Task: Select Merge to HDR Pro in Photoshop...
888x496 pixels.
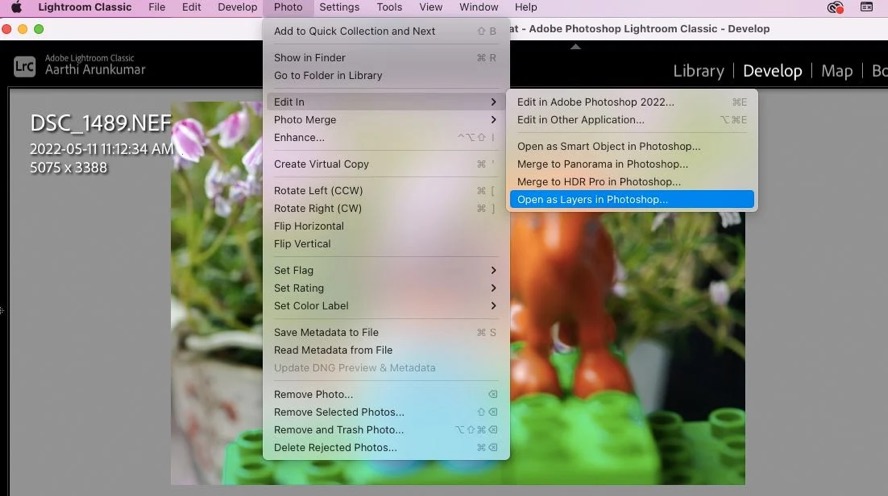Action: pos(631,181)
